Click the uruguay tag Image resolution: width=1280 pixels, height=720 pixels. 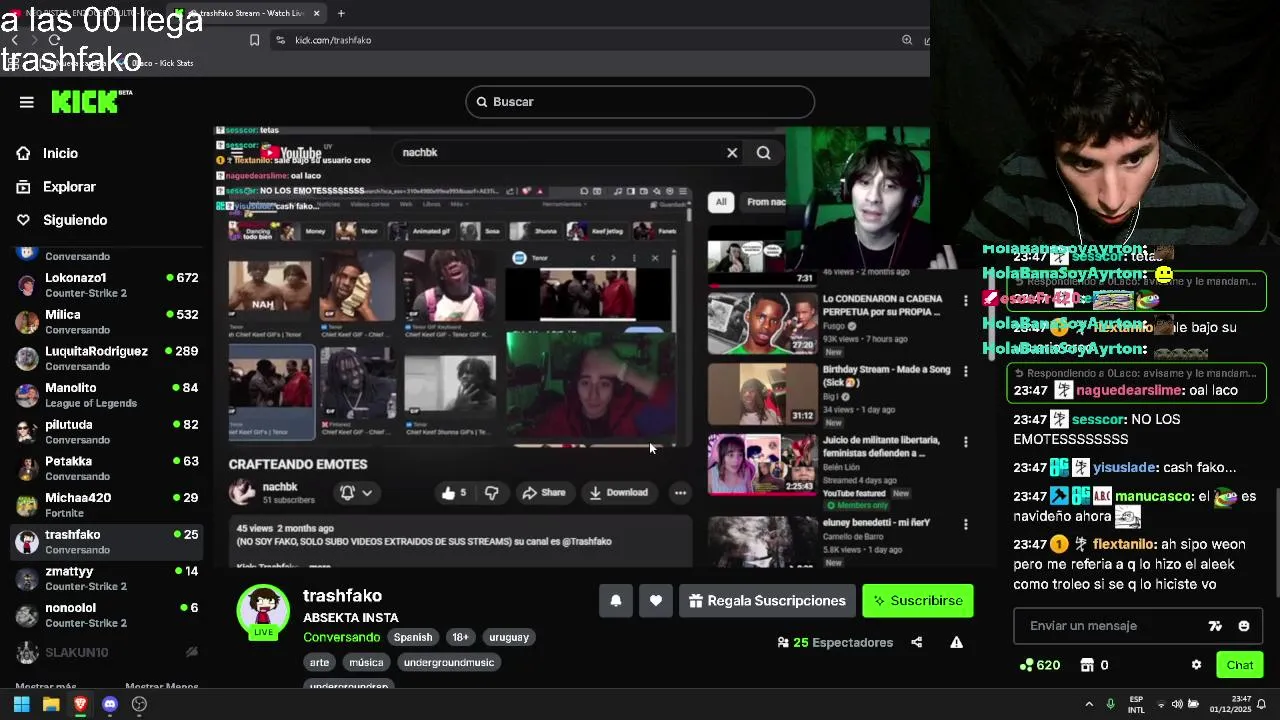coord(509,637)
